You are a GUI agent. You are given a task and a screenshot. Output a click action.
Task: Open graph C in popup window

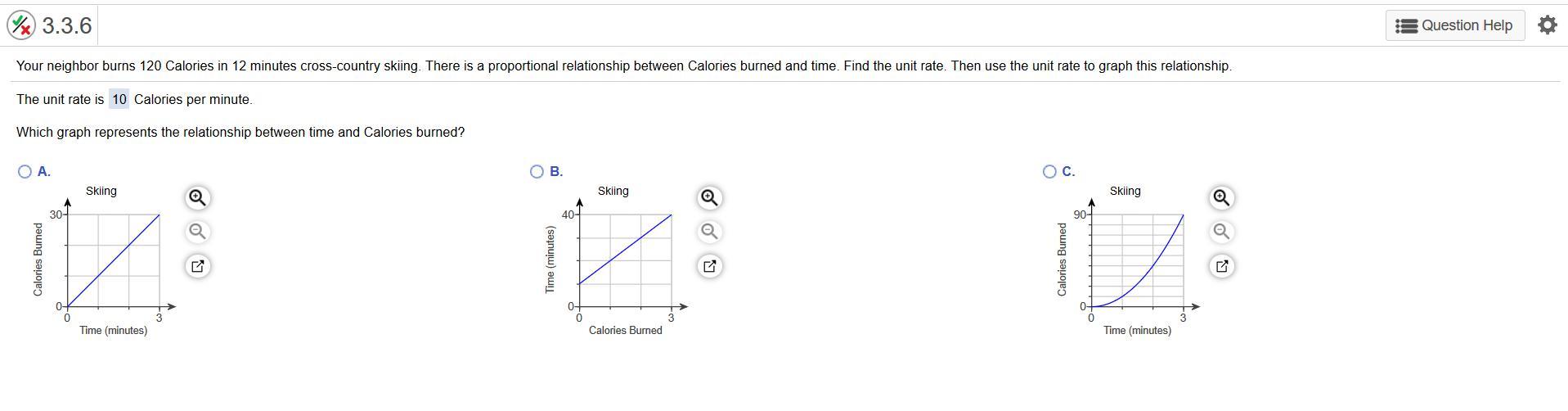click(x=1221, y=266)
